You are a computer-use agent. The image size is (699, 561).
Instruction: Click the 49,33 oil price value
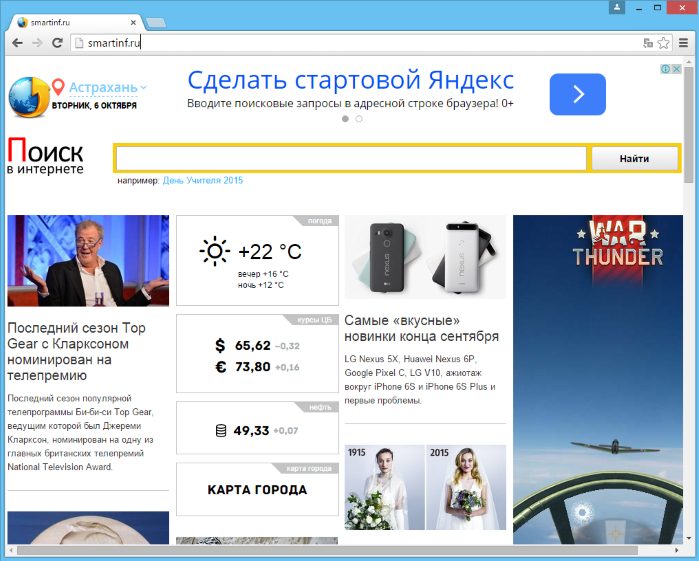point(251,431)
